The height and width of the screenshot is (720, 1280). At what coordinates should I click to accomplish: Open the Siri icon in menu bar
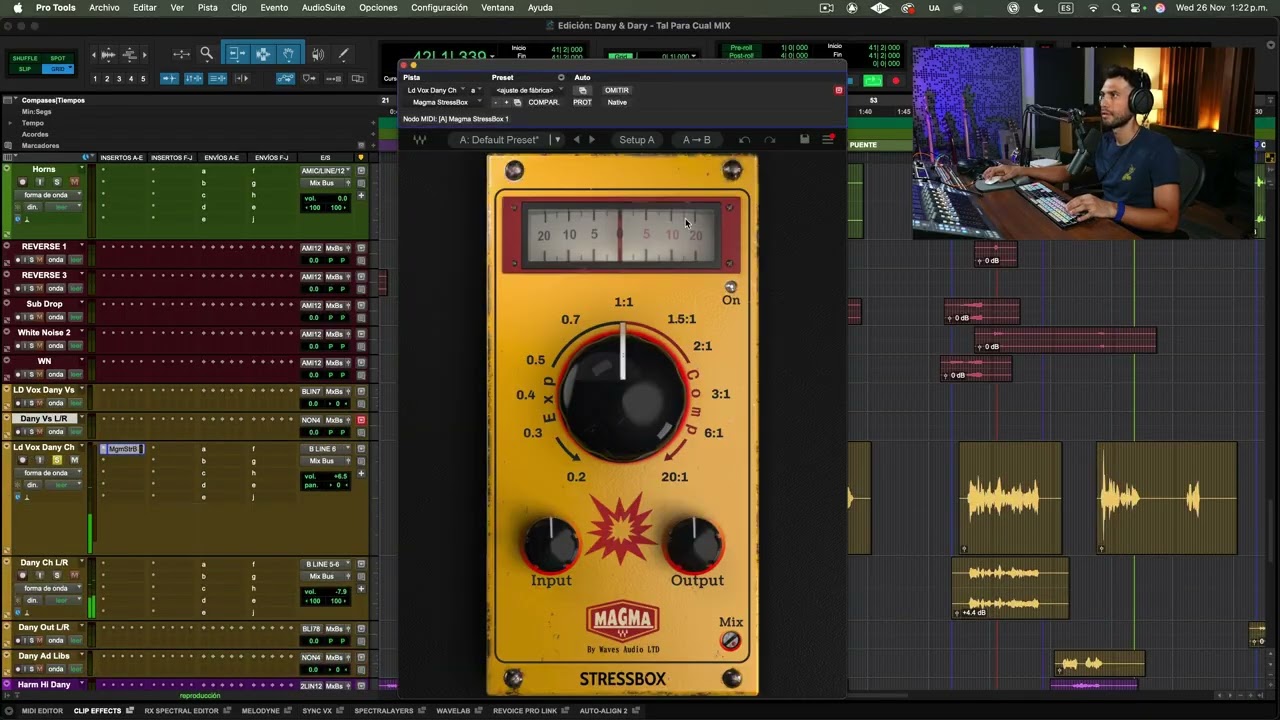[x=1160, y=8]
